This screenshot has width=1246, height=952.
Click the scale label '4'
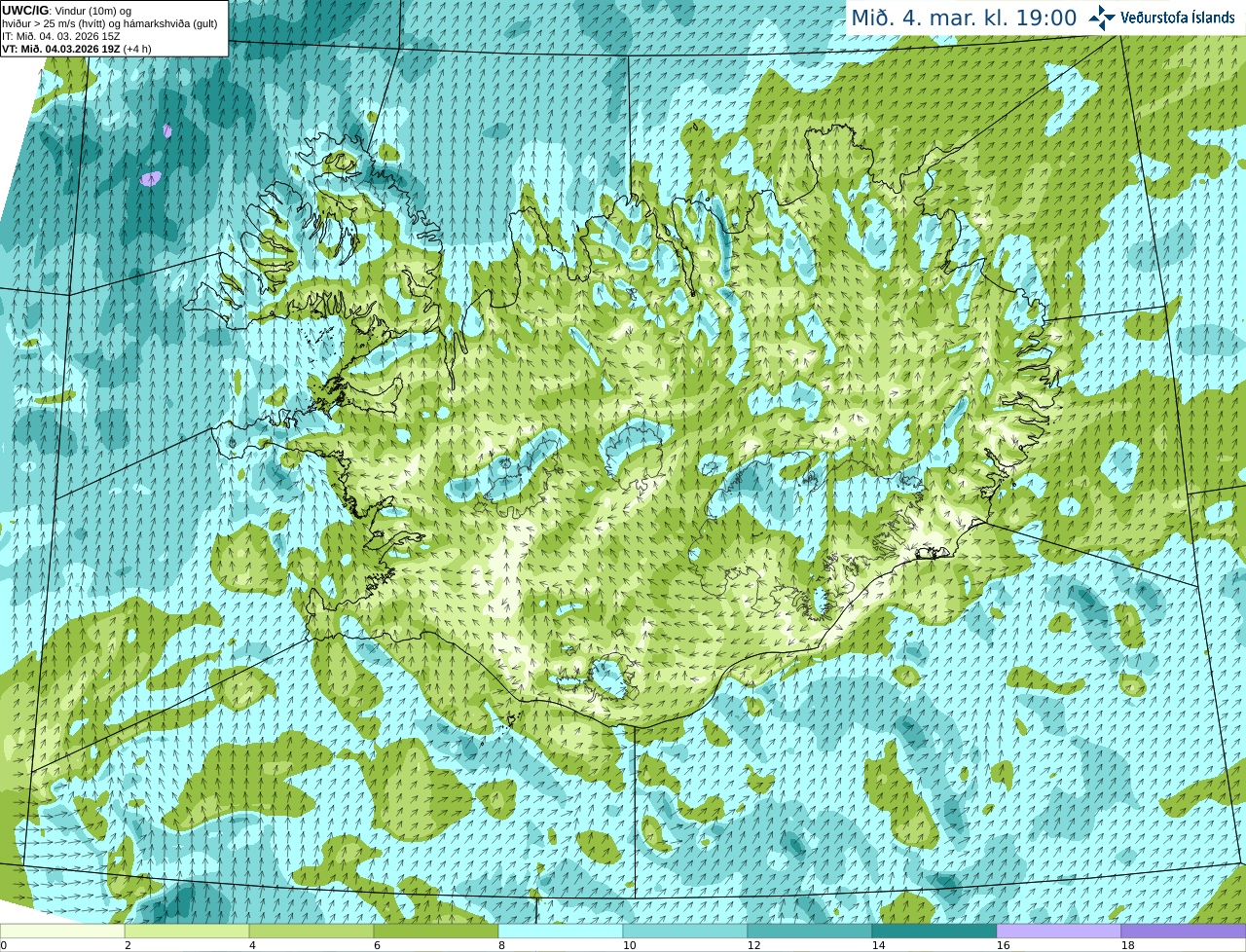(252, 945)
